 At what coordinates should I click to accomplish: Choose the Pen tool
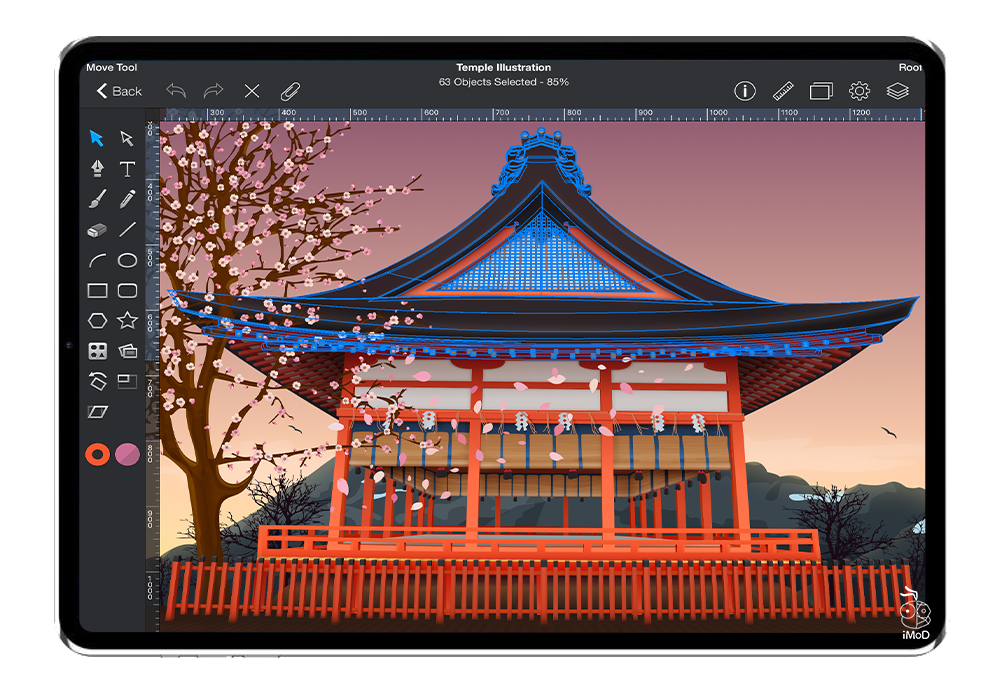pos(97,169)
